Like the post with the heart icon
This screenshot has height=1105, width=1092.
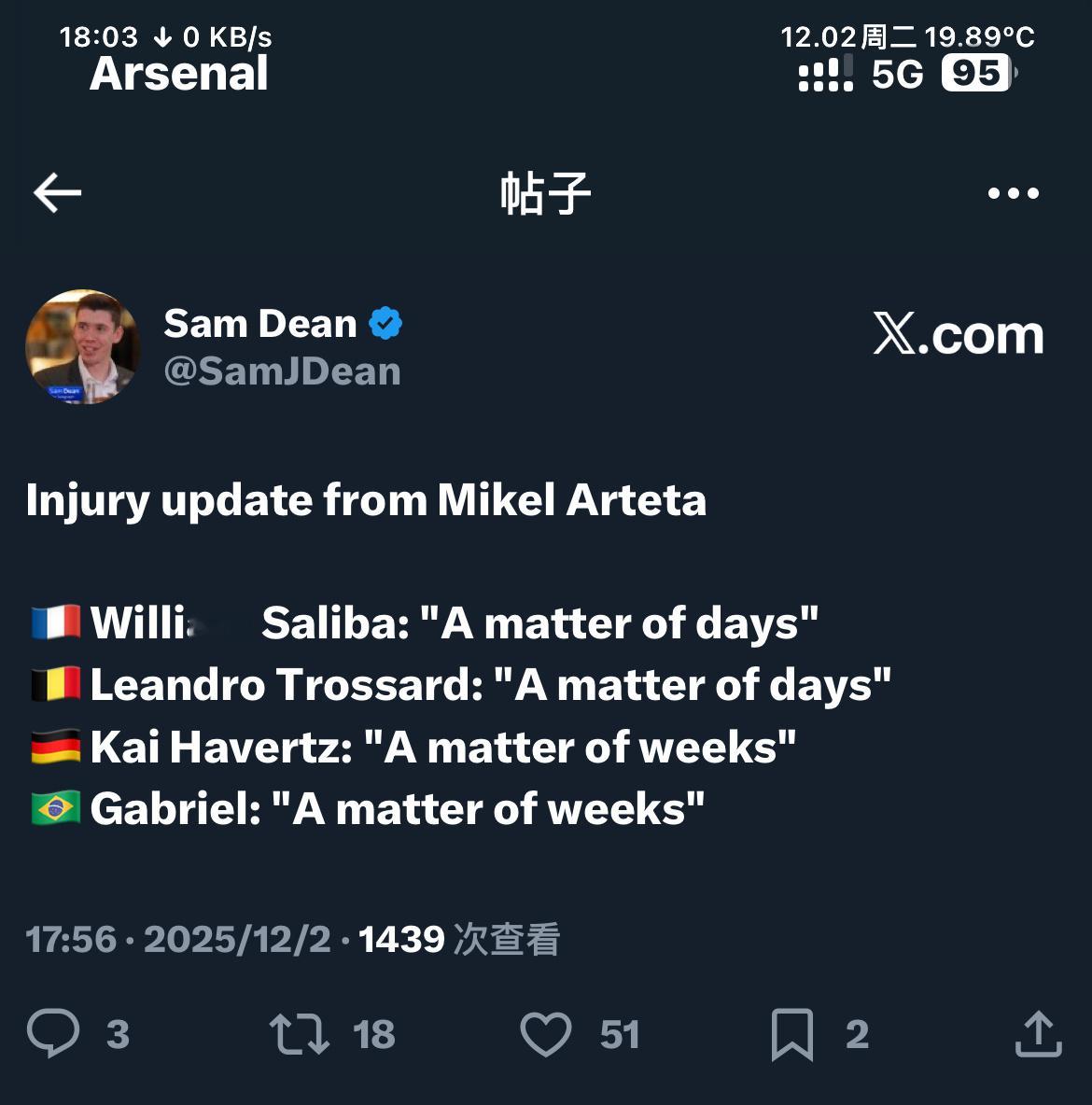[x=545, y=1034]
